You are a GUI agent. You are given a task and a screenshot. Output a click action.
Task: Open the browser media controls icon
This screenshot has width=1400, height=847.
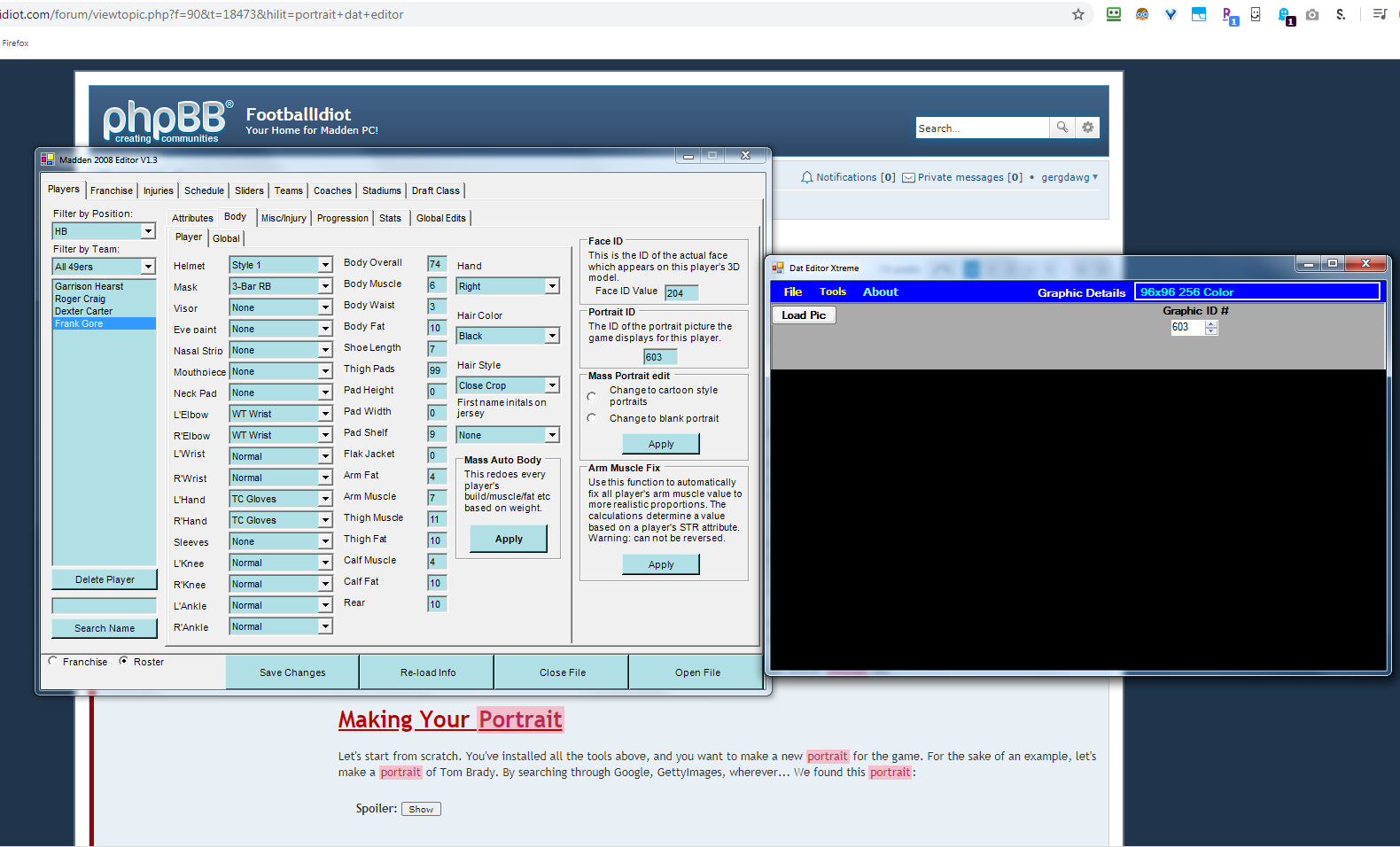1380,14
